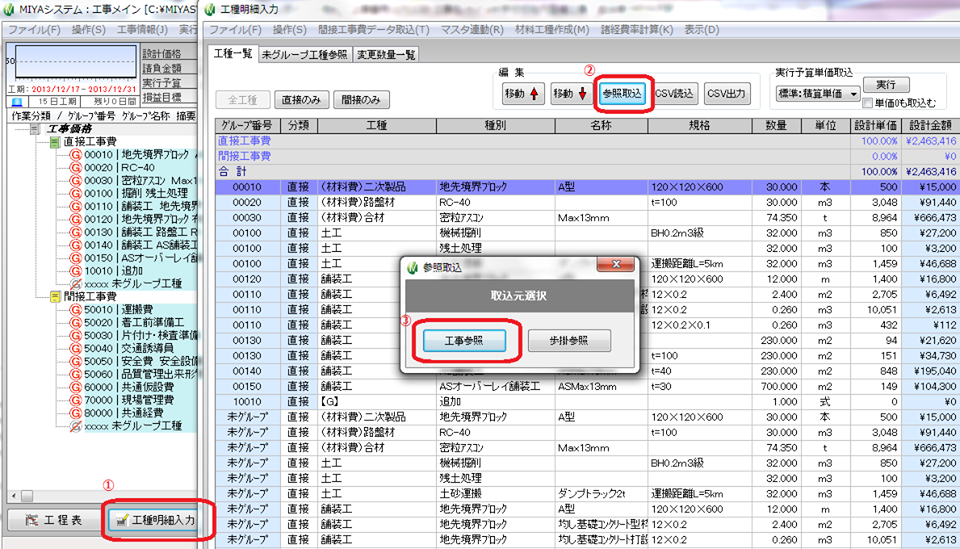Click the G icon of group 00030
960x549 pixels.
pyautogui.click(x=75, y=181)
